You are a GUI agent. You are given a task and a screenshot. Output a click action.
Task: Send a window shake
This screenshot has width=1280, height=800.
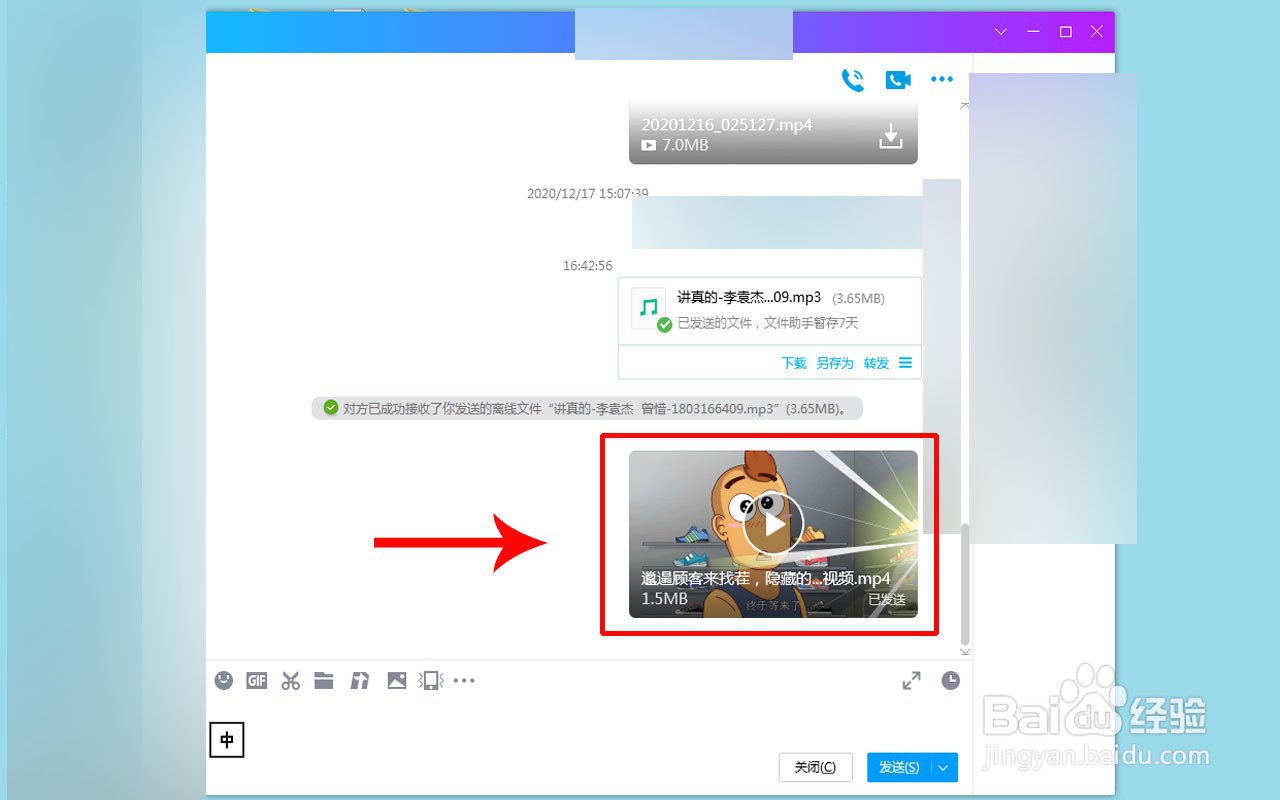(x=431, y=681)
